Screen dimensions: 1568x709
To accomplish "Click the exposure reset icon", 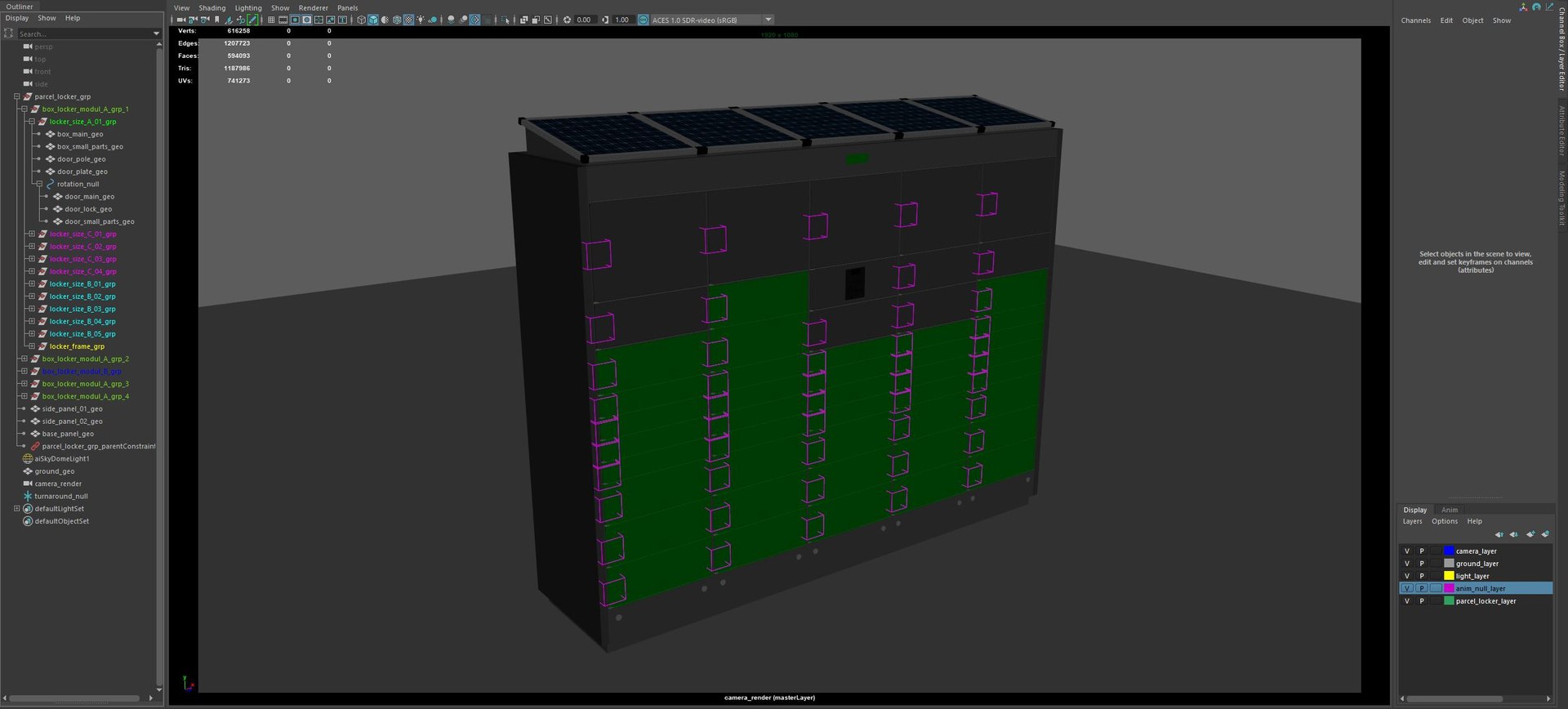I will coord(568,20).
